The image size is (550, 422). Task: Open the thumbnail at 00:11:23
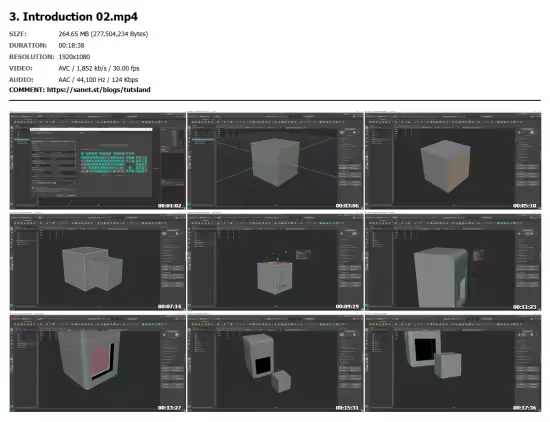(x=453, y=262)
